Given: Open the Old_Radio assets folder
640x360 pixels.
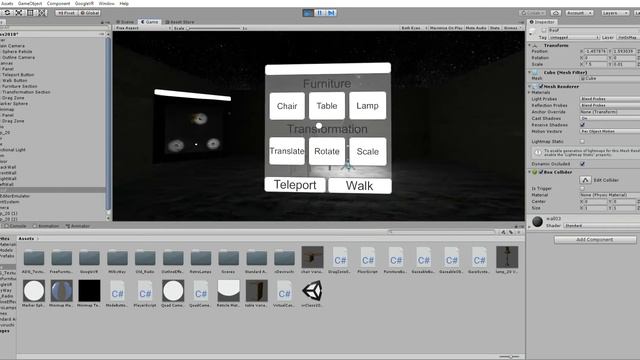Looking at the screenshot, I should pyautogui.click(x=145, y=261).
